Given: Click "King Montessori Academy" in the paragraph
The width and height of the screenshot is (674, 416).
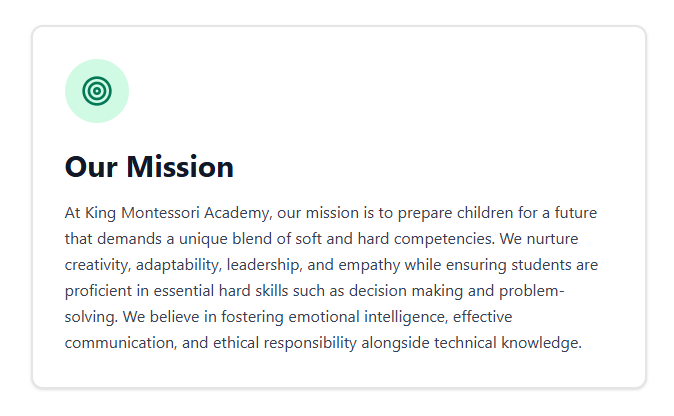Looking at the screenshot, I should pyautogui.click(x=177, y=213).
